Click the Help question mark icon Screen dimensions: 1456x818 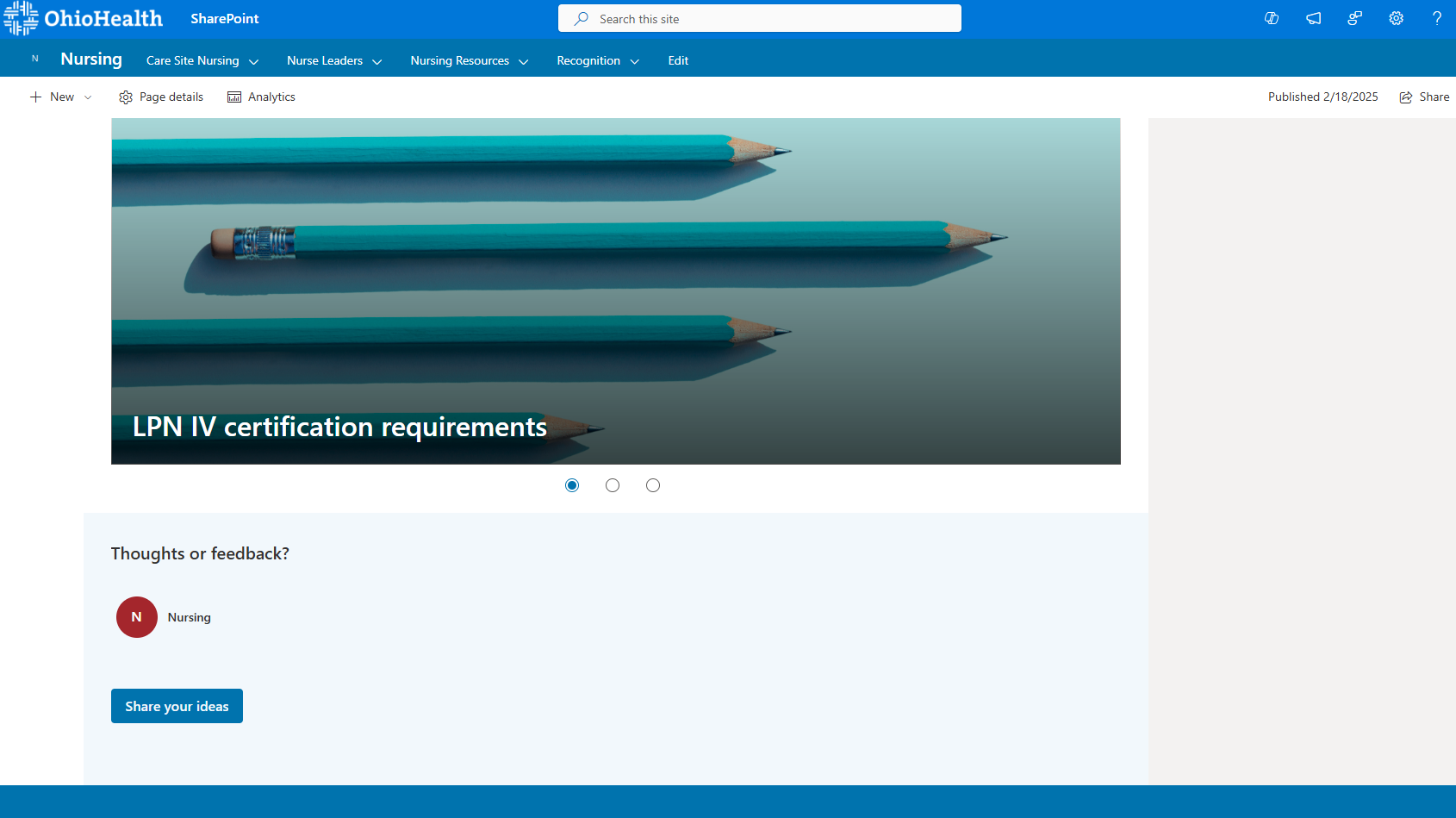tap(1436, 18)
